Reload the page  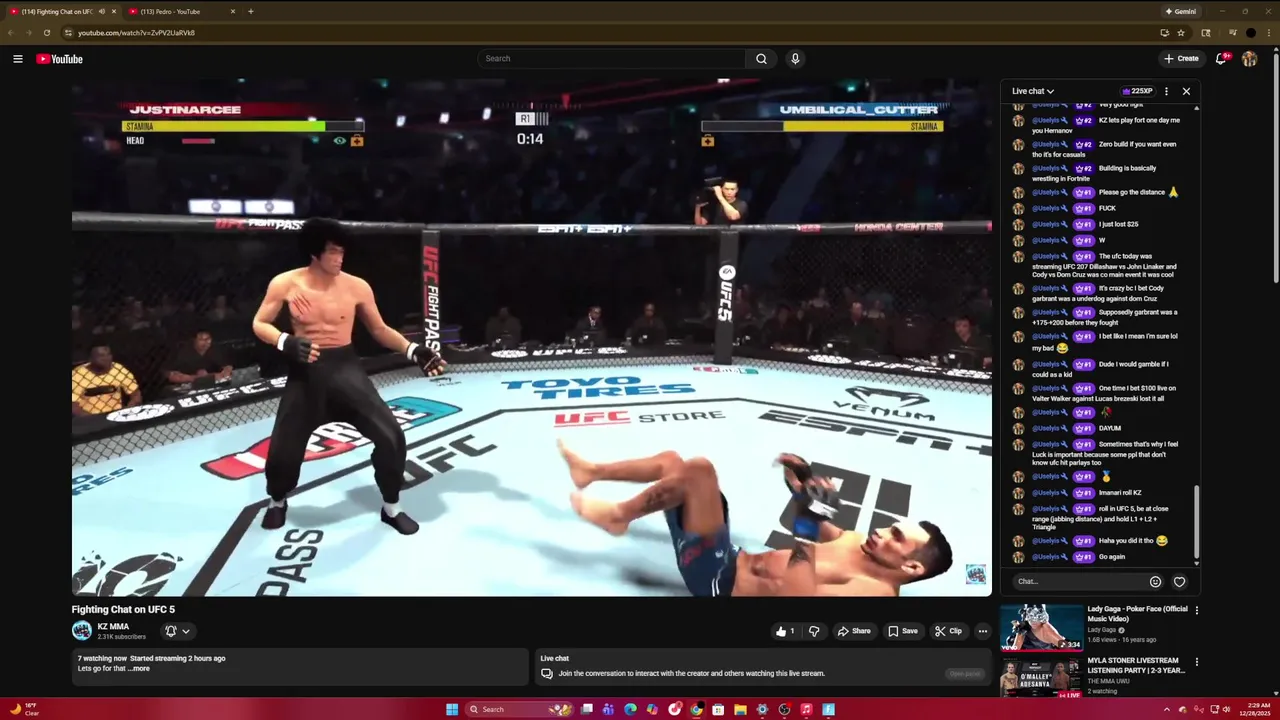tap(46, 33)
